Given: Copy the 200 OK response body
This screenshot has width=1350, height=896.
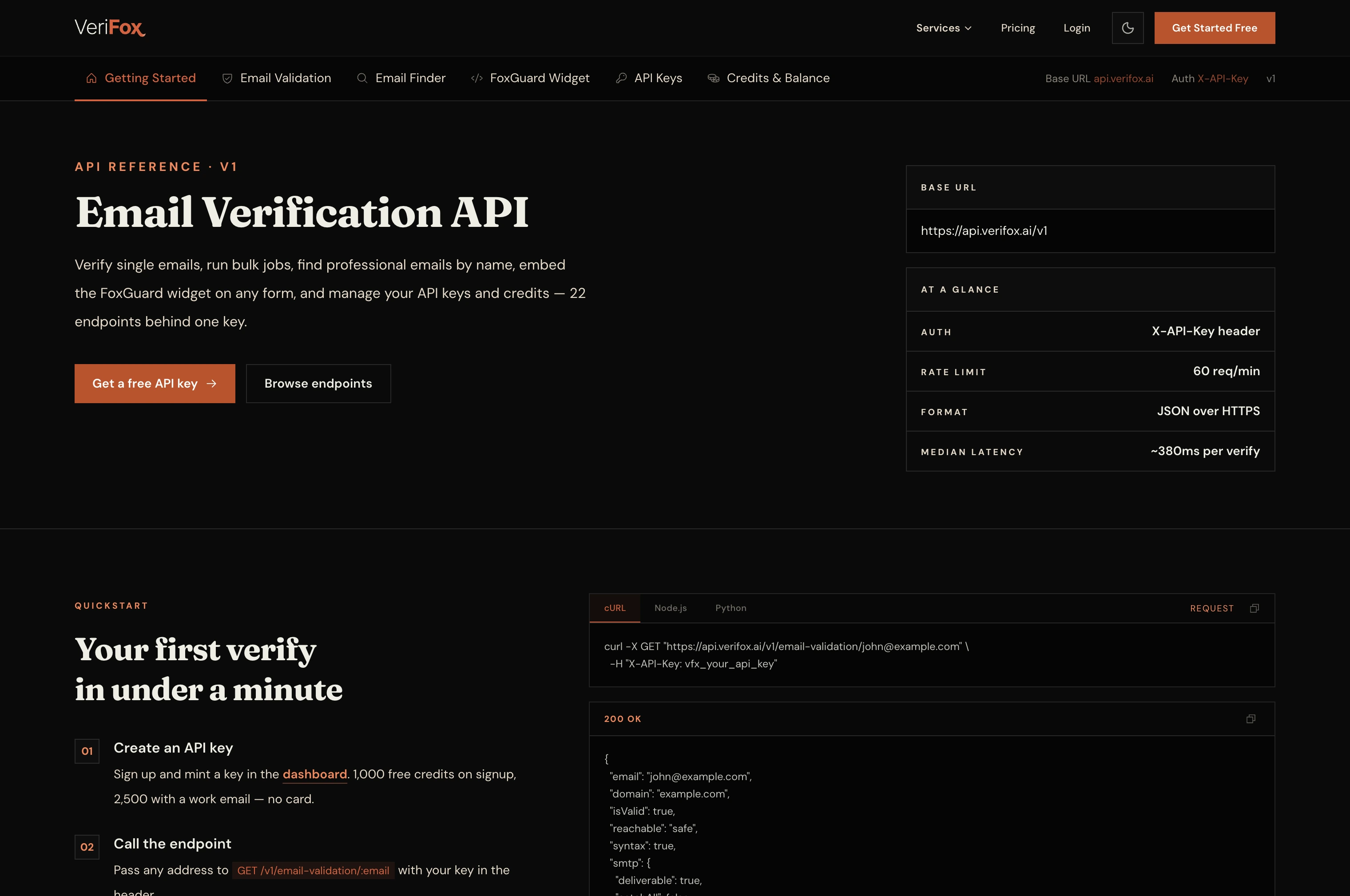Looking at the screenshot, I should pyautogui.click(x=1251, y=719).
